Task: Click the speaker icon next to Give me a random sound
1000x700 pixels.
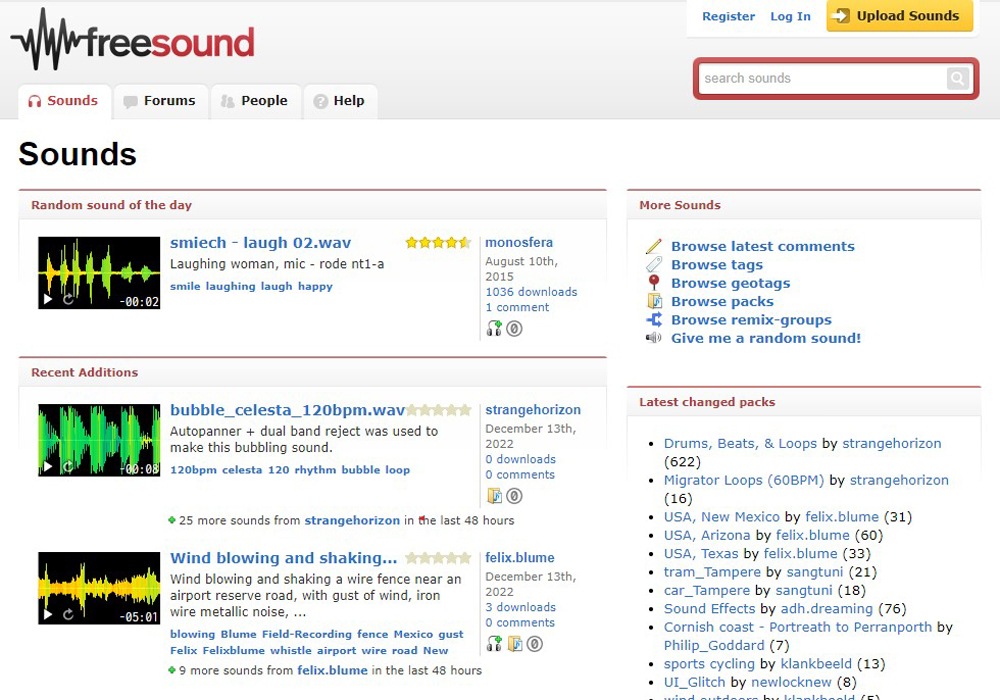Action: (x=655, y=338)
